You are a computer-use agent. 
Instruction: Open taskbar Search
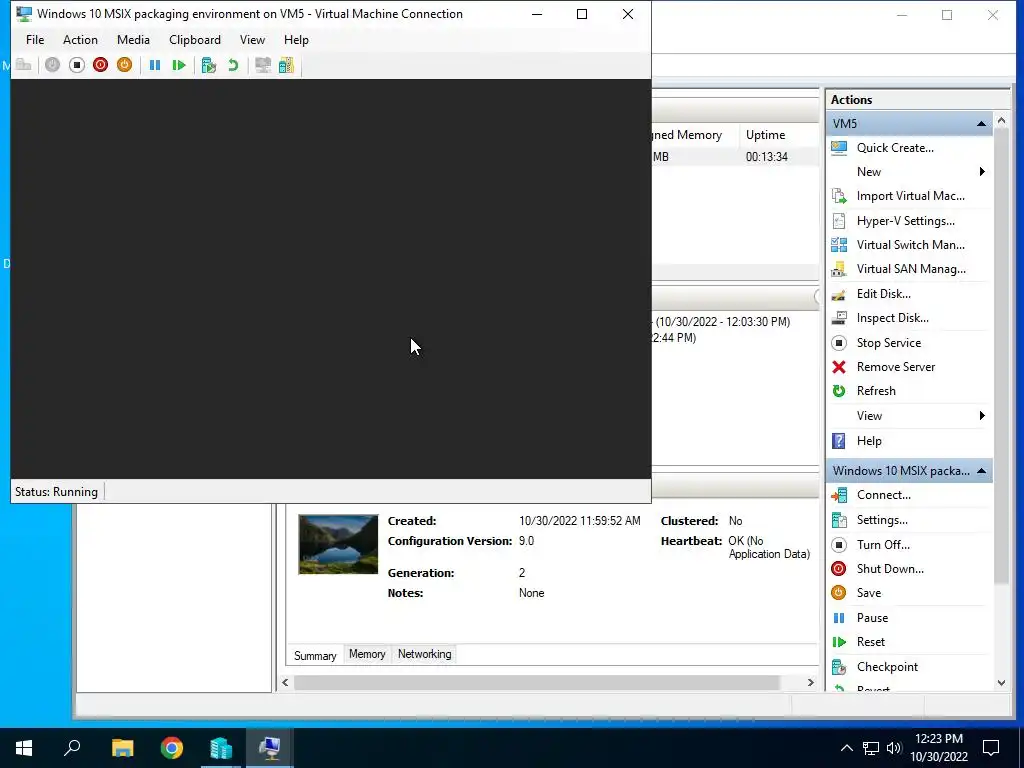(72, 748)
